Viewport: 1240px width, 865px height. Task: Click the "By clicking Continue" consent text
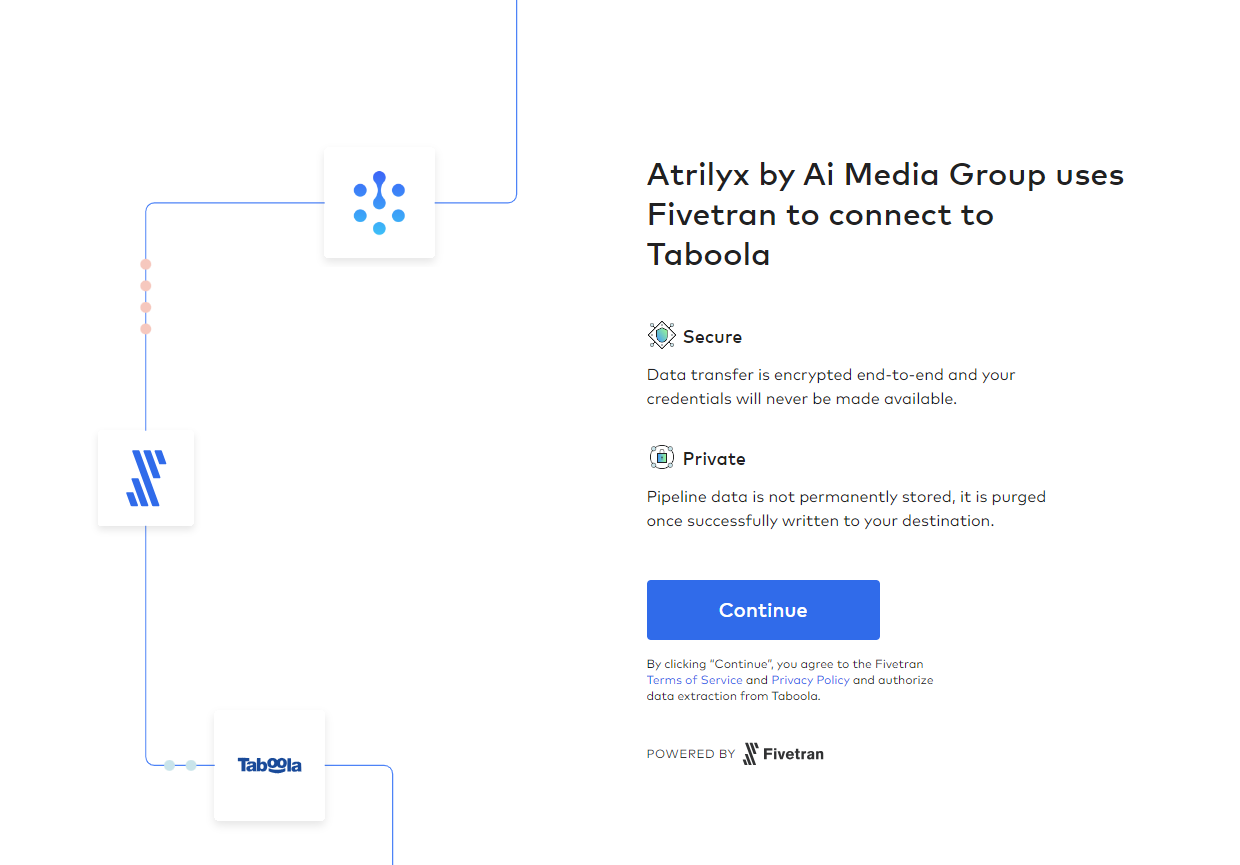click(x=785, y=664)
